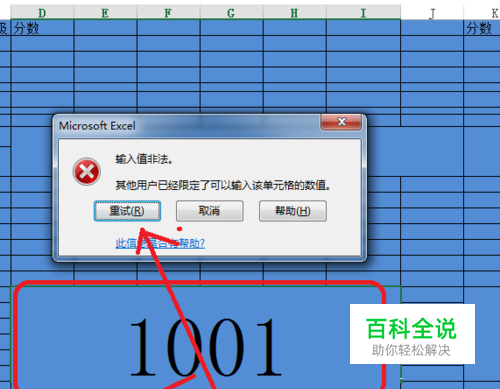Screen dimensions: 500x389
Task: Click the red error icon in dialog
Action: (87, 172)
